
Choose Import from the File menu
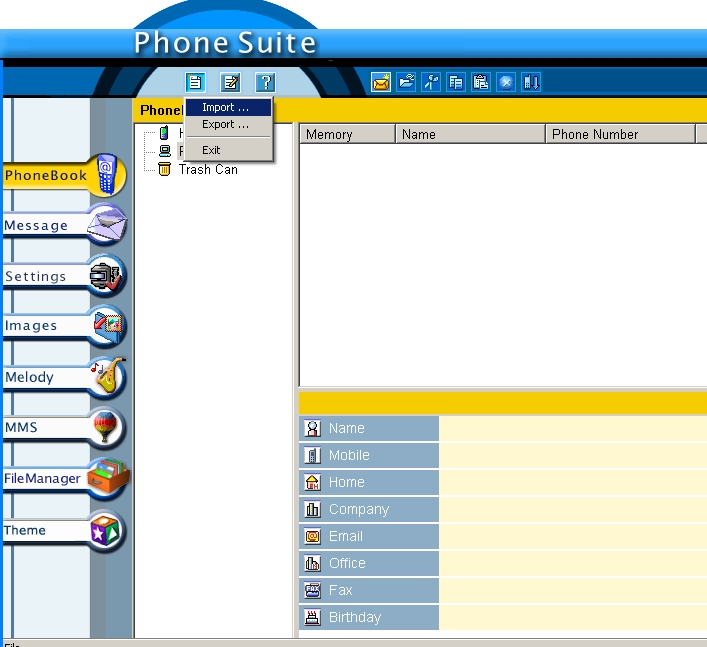point(229,107)
